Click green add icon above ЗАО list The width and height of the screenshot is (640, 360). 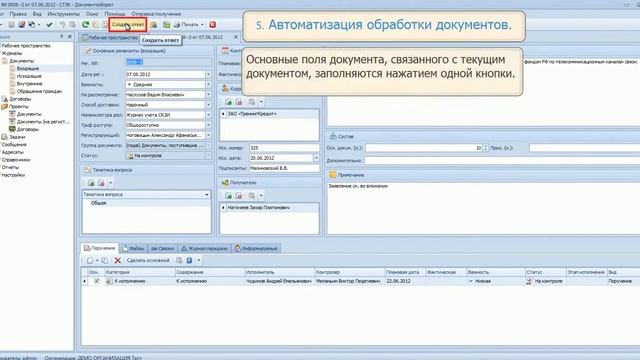(x=229, y=102)
